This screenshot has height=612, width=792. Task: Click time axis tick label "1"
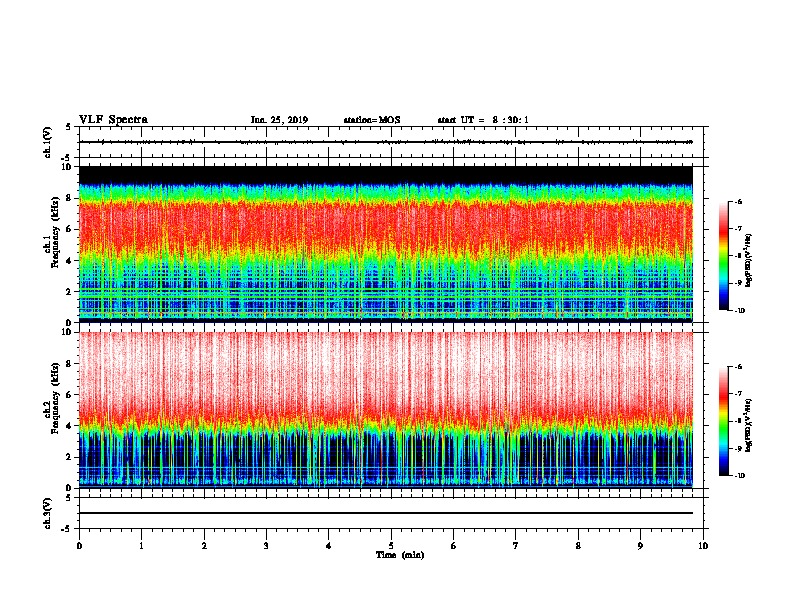[x=141, y=546]
